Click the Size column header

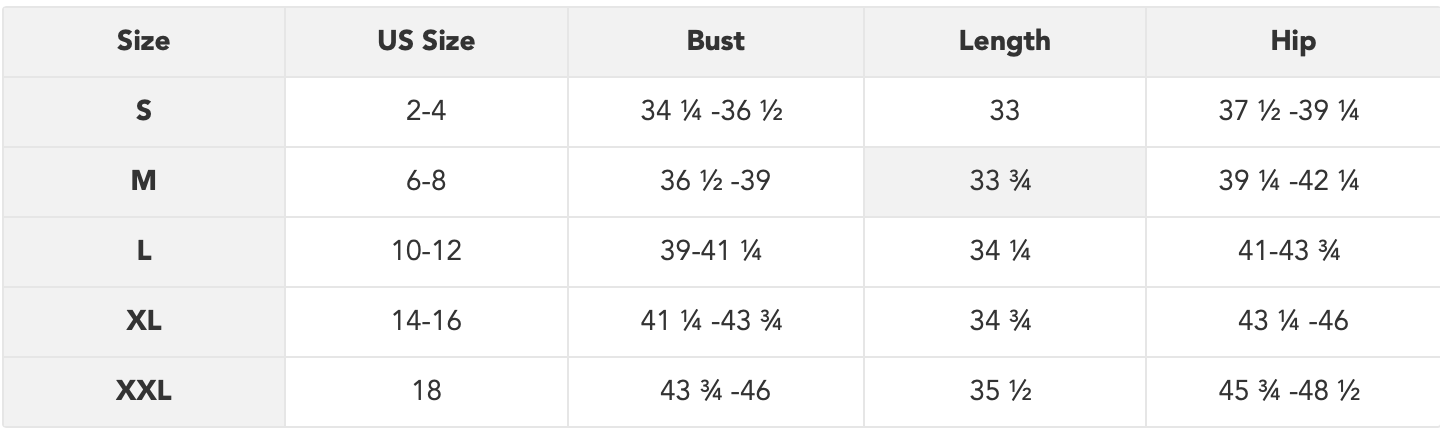point(143,41)
